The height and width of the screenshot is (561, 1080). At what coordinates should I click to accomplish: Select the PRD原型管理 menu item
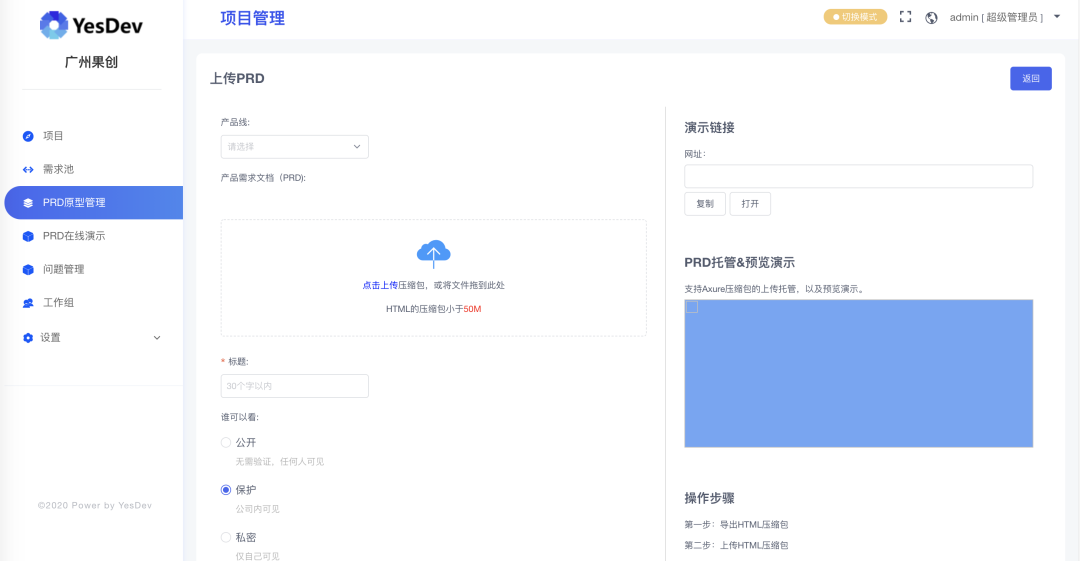pyautogui.click(x=94, y=203)
